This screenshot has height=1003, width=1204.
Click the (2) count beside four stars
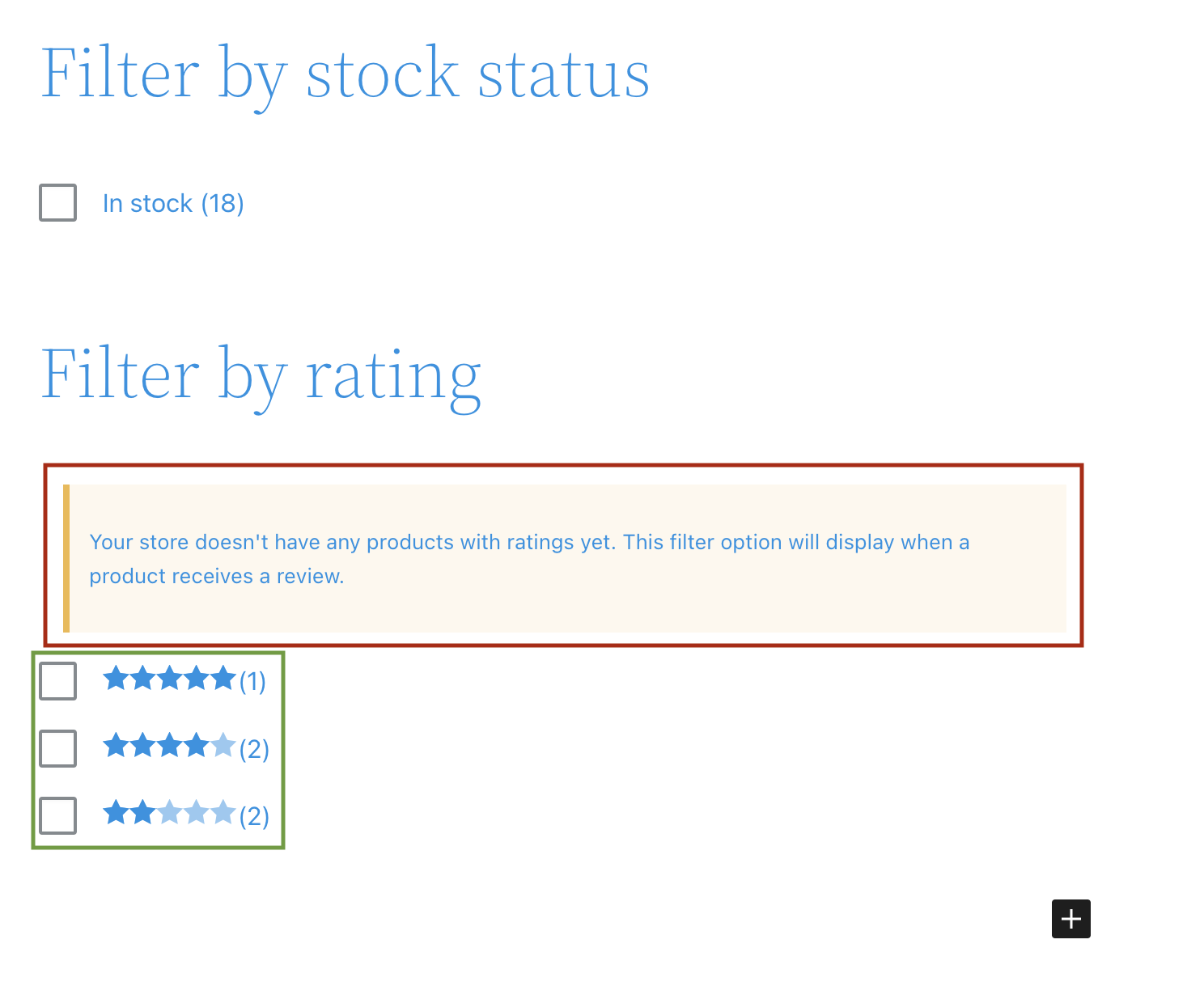point(253,748)
